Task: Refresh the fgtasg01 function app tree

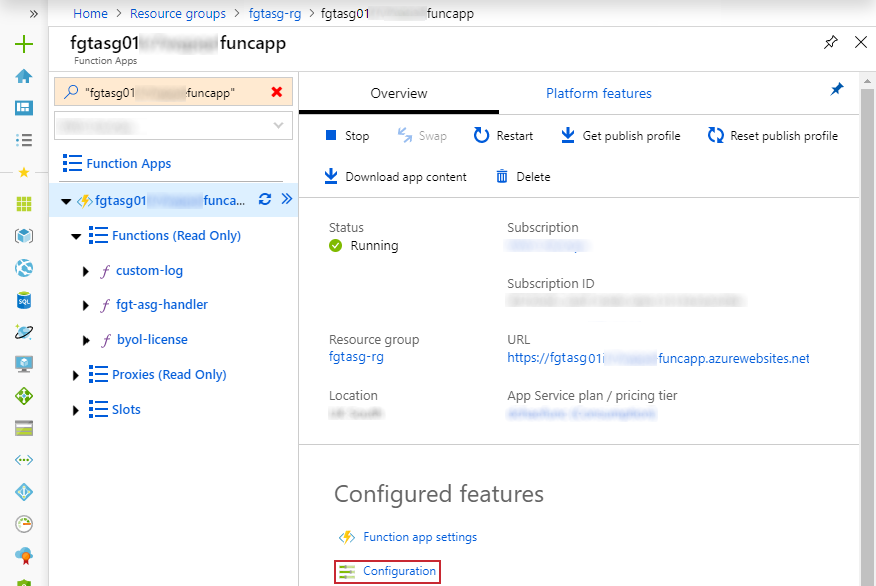Action: [x=264, y=199]
